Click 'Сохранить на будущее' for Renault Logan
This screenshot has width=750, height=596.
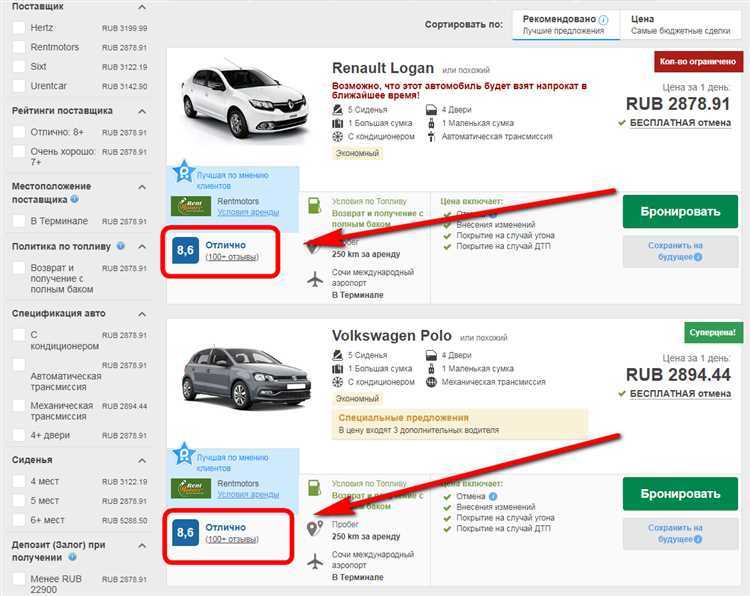[680, 251]
